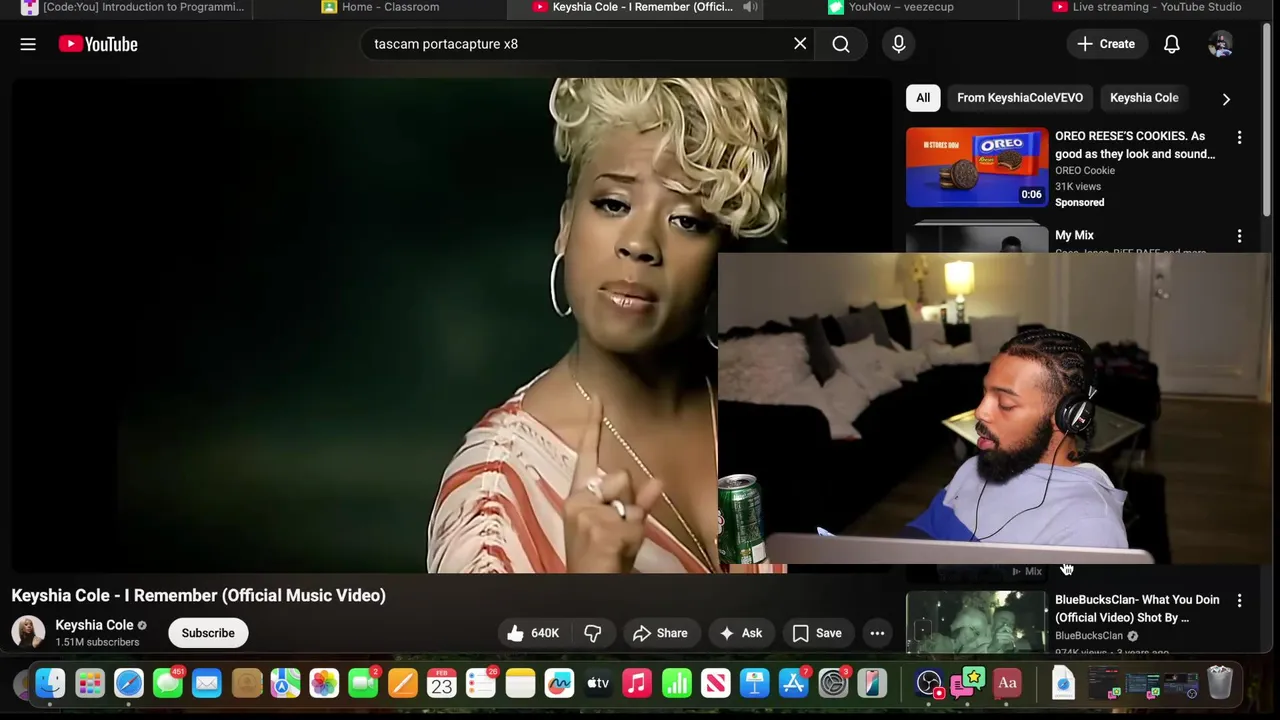Like the video with the thumbs up
The width and height of the screenshot is (1280, 720).
point(533,633)
